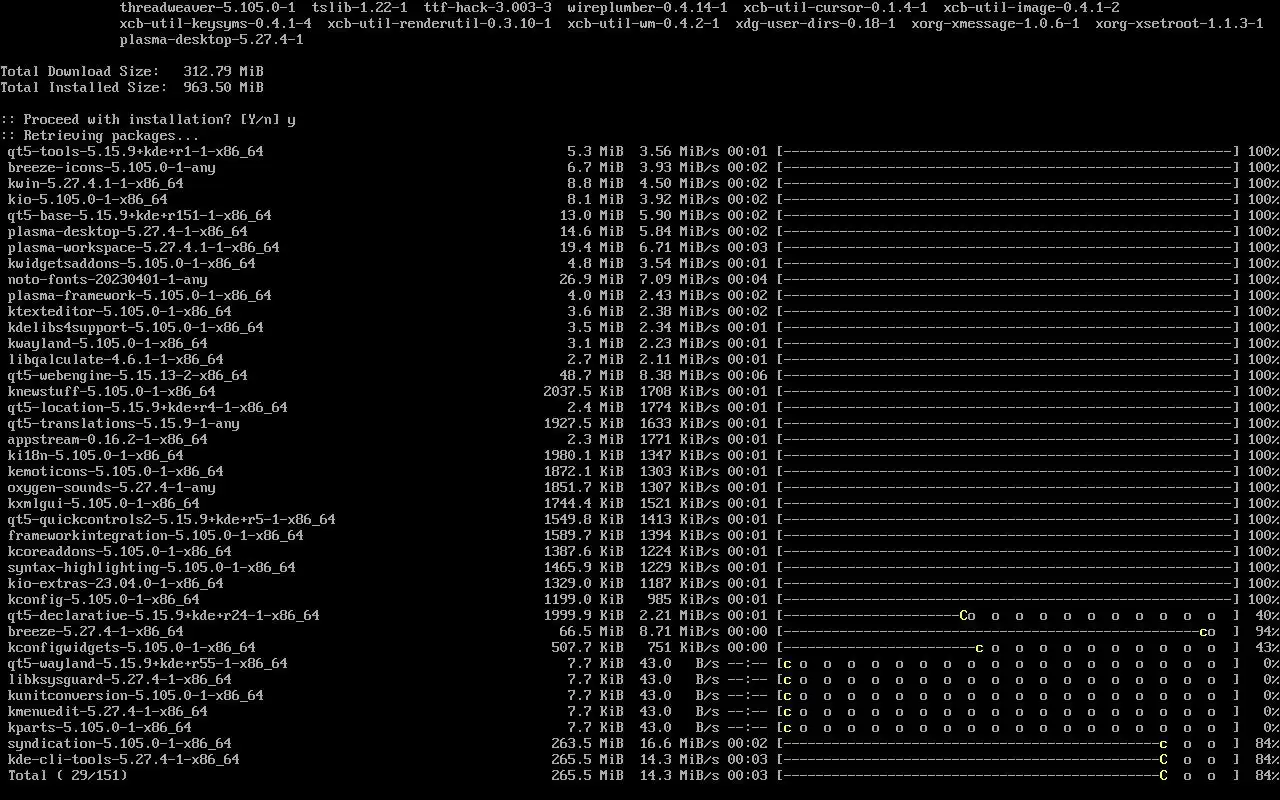Click plasma-workspace-5.27.4.1-1-x86_64 package name
The height and width of the screenshot is (800, 1280).
tap(144, 247)
